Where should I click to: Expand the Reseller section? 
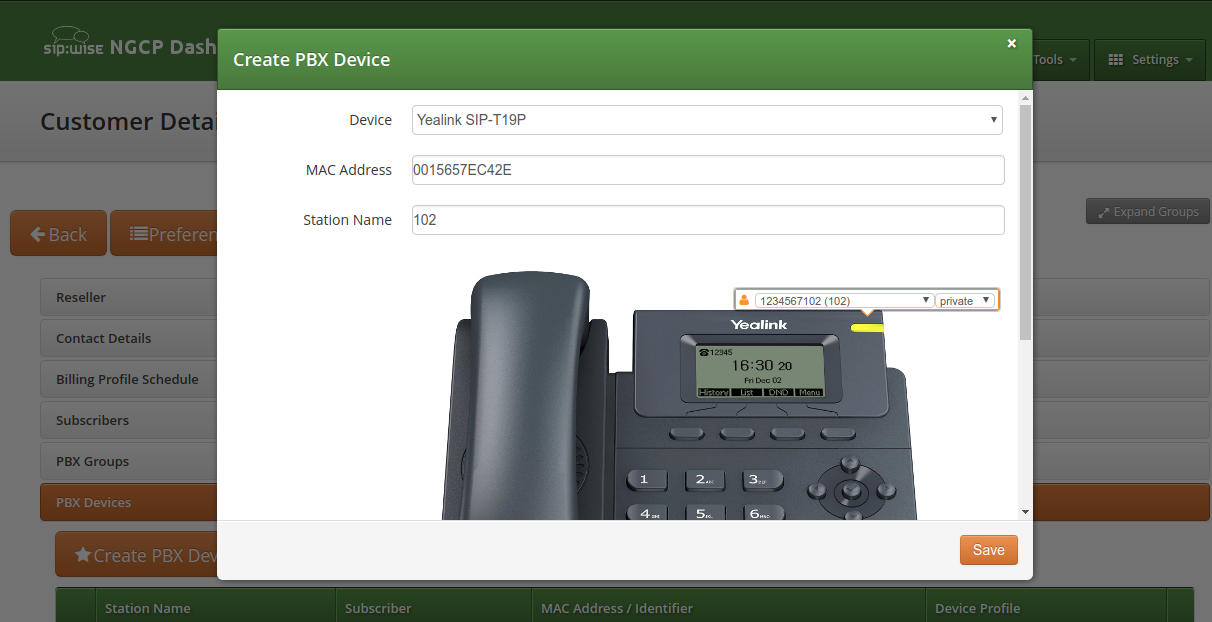pos(129,297)
